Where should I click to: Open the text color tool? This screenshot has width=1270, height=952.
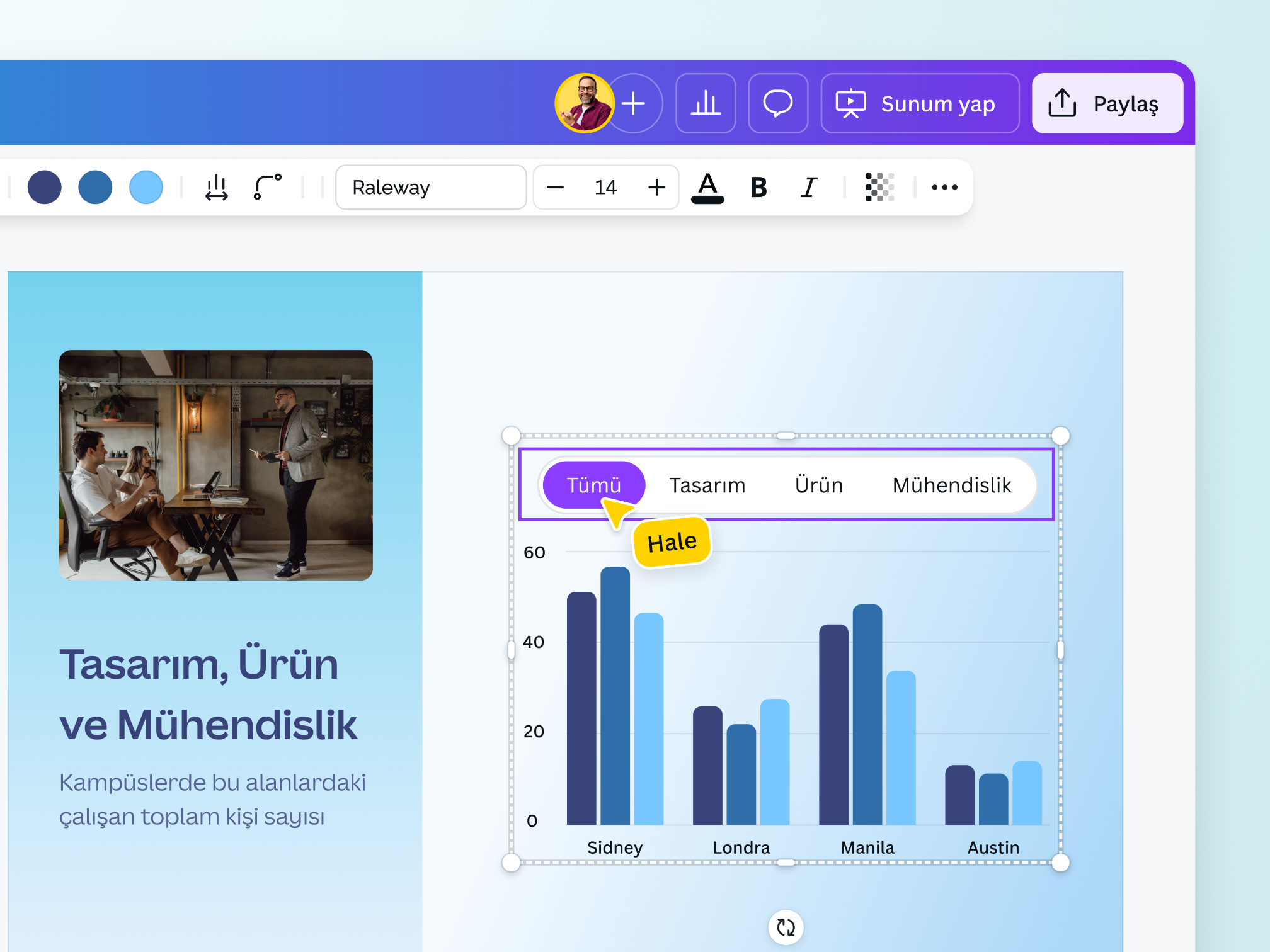tap(707, 188)
